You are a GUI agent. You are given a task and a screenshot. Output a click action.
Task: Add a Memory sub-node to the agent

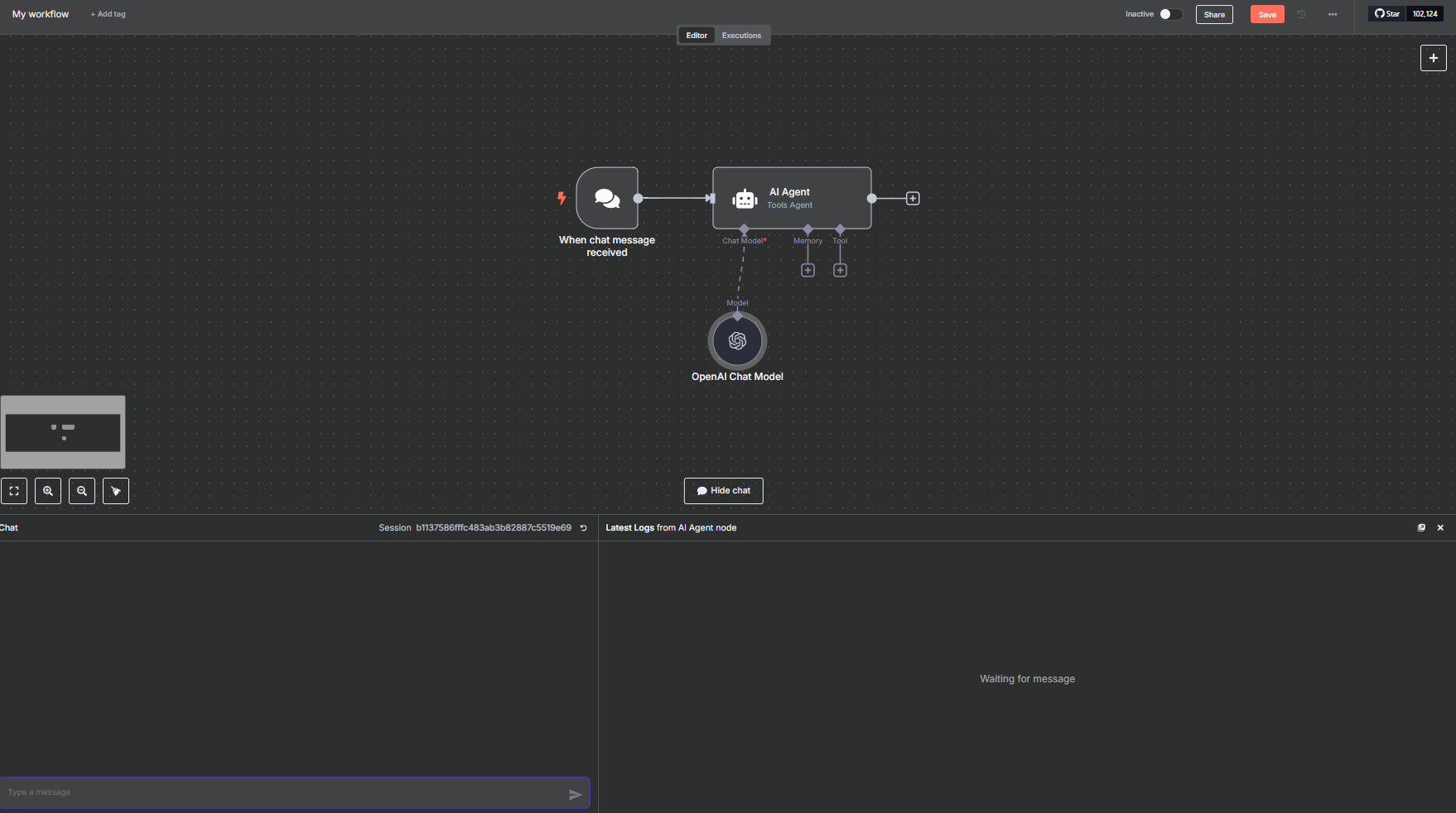tap(808, 271)
